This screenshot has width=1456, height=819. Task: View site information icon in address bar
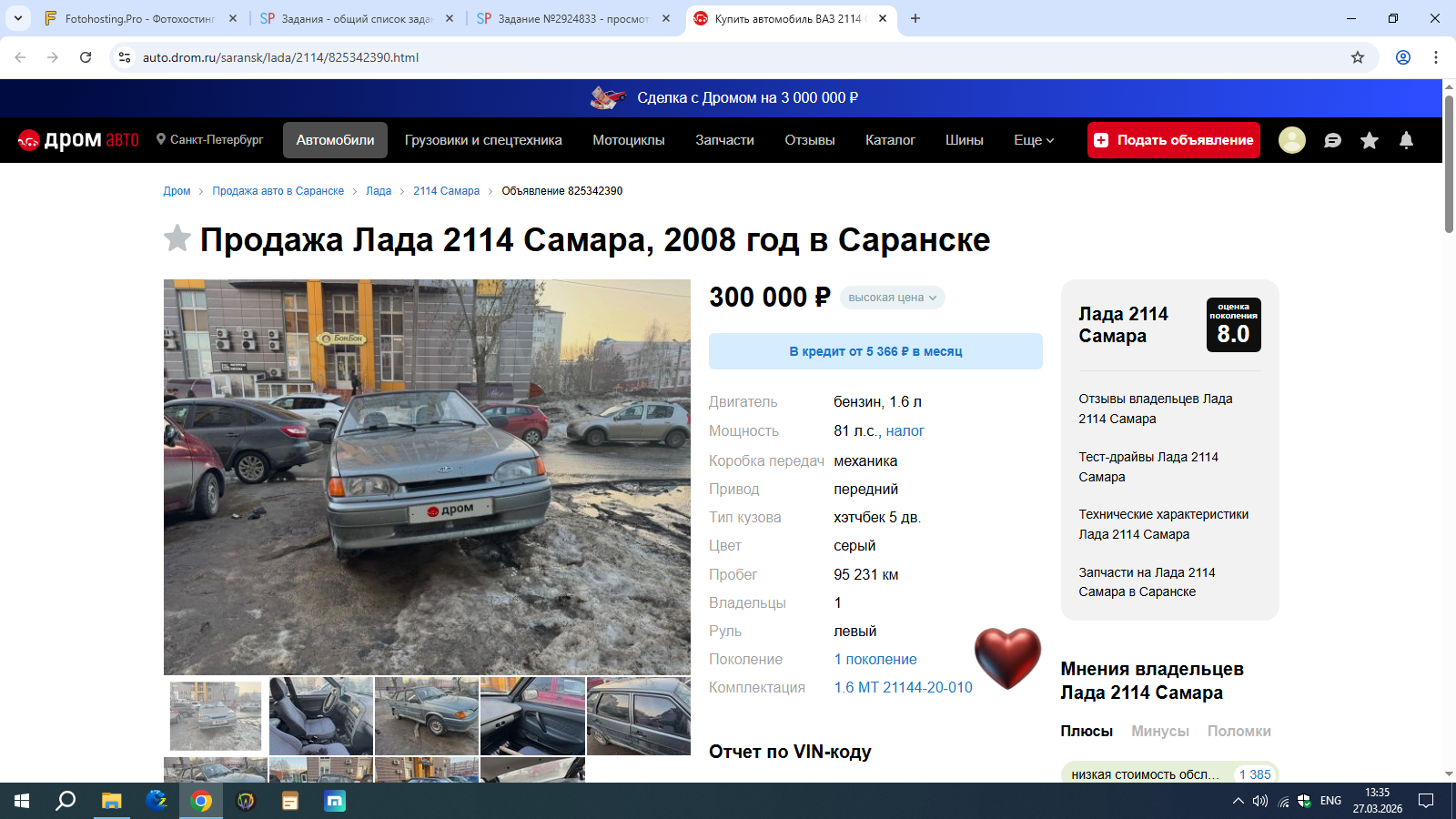[125, 57]
